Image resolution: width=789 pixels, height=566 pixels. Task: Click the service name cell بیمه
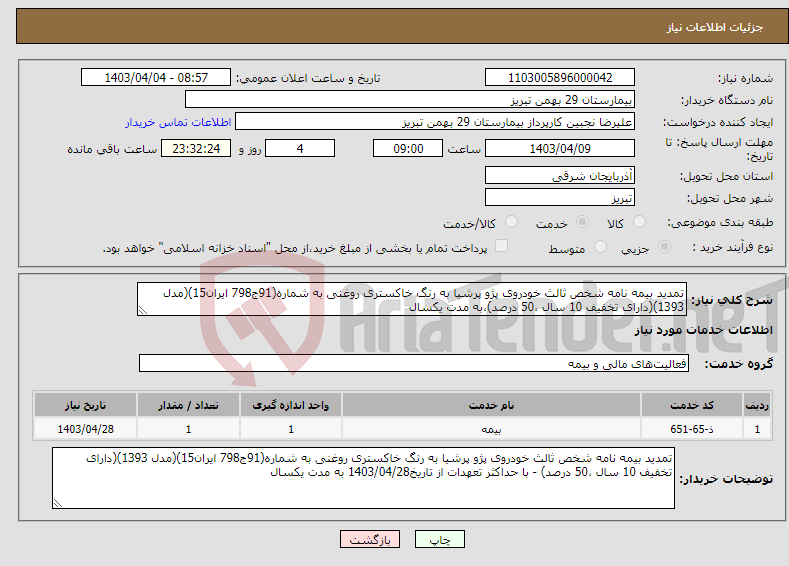[x=491, y=429]
